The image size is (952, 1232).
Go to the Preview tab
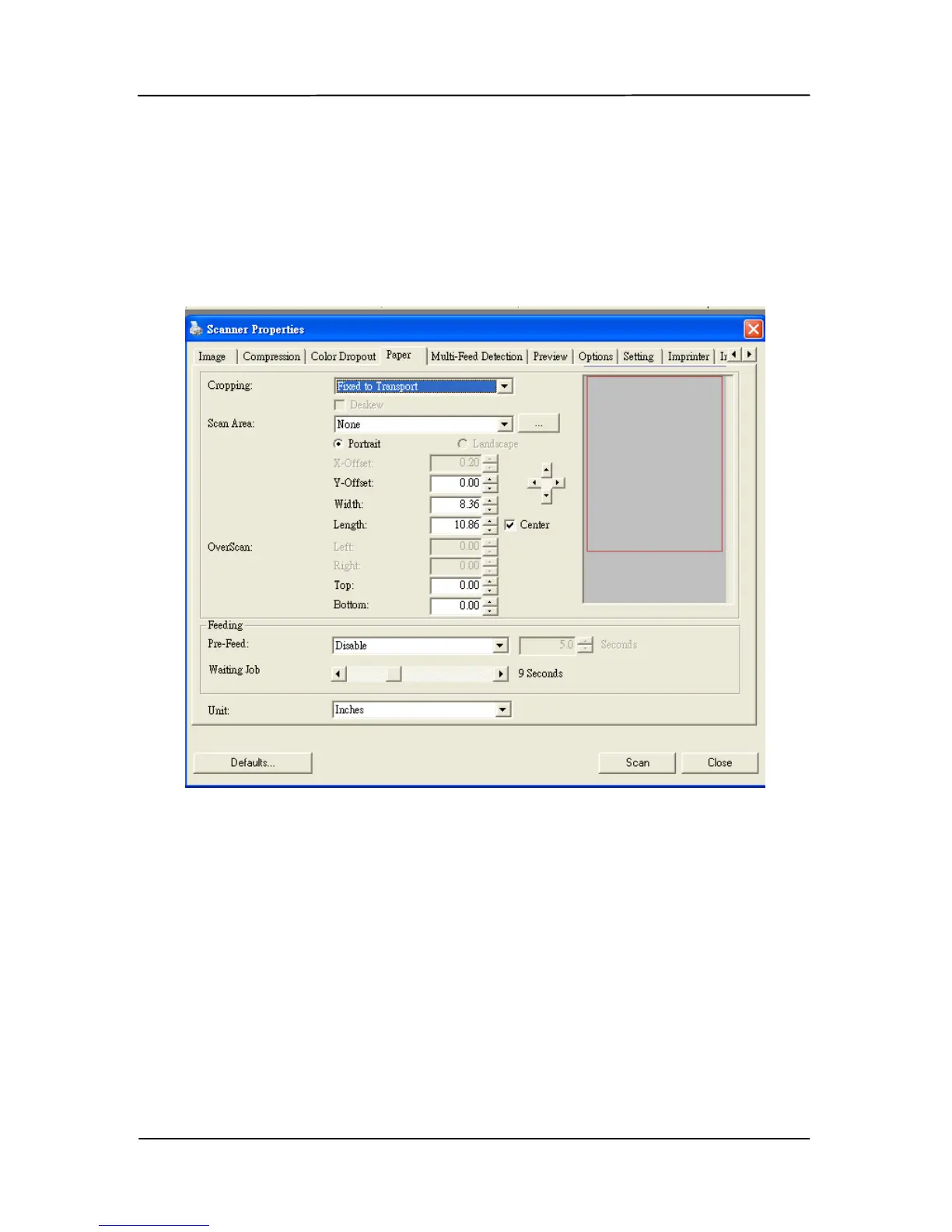coord(550,356)
